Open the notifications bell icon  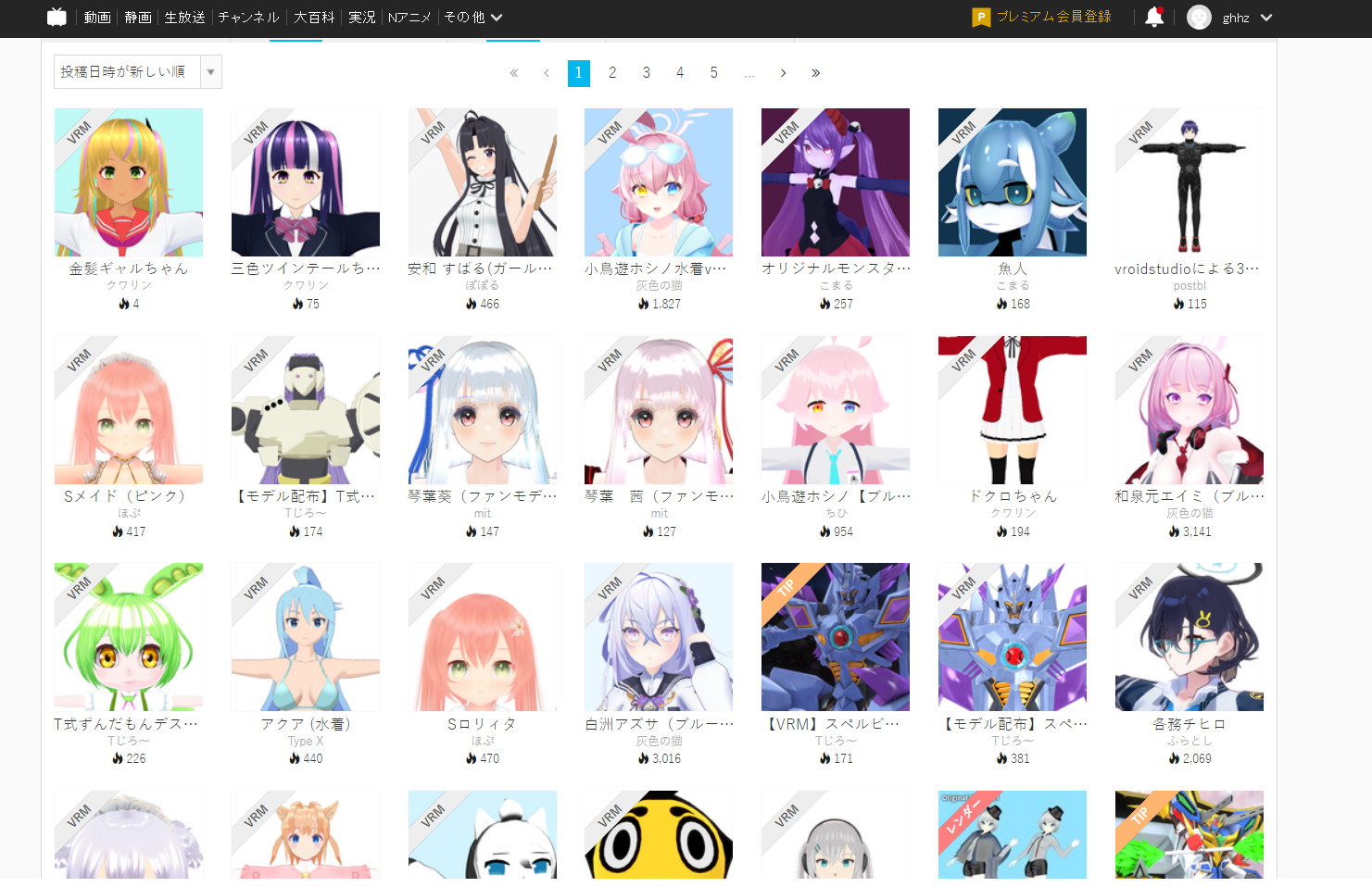[x=1154, y=17]
